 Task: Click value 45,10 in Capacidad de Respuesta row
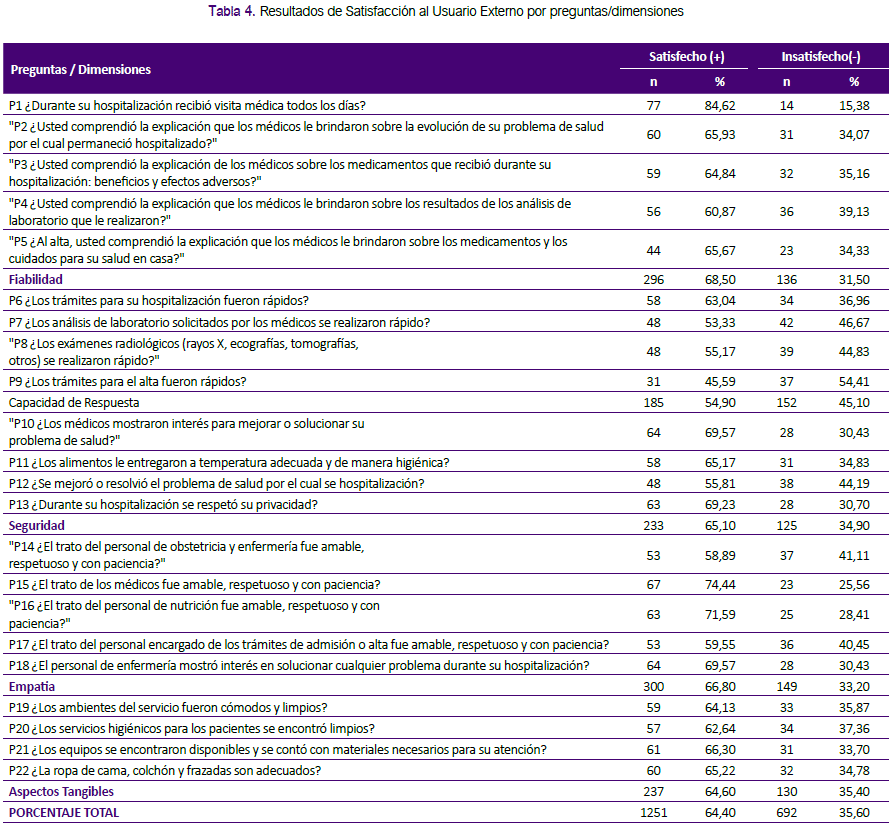pyautogui.click(x=854, y=403)
